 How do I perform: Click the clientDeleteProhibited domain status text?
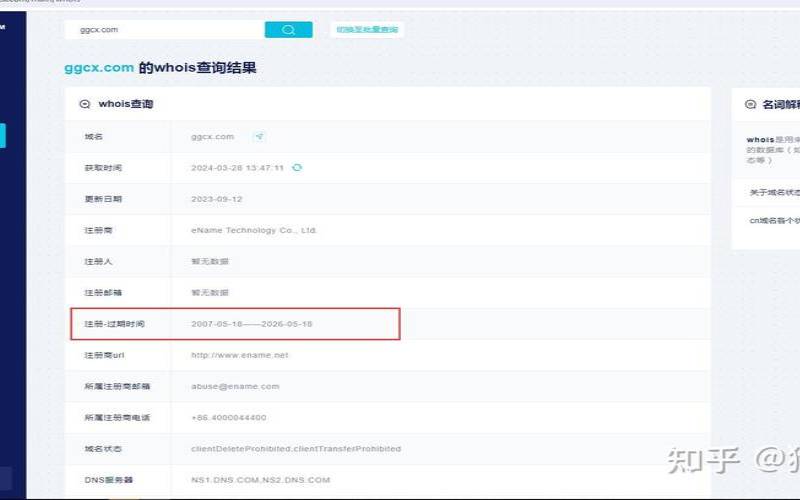click(296, 449)
